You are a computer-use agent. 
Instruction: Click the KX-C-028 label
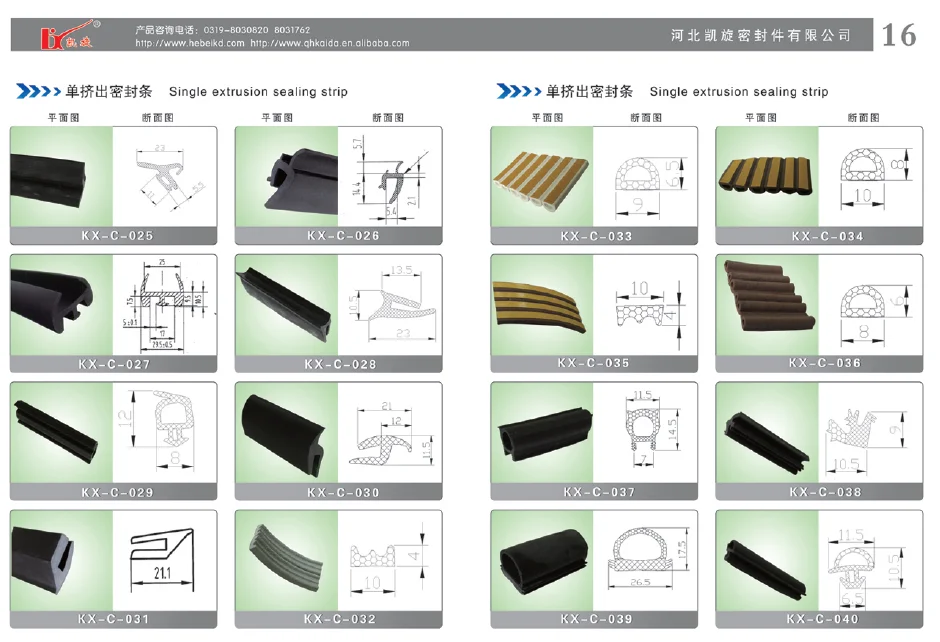pos(341,364)
